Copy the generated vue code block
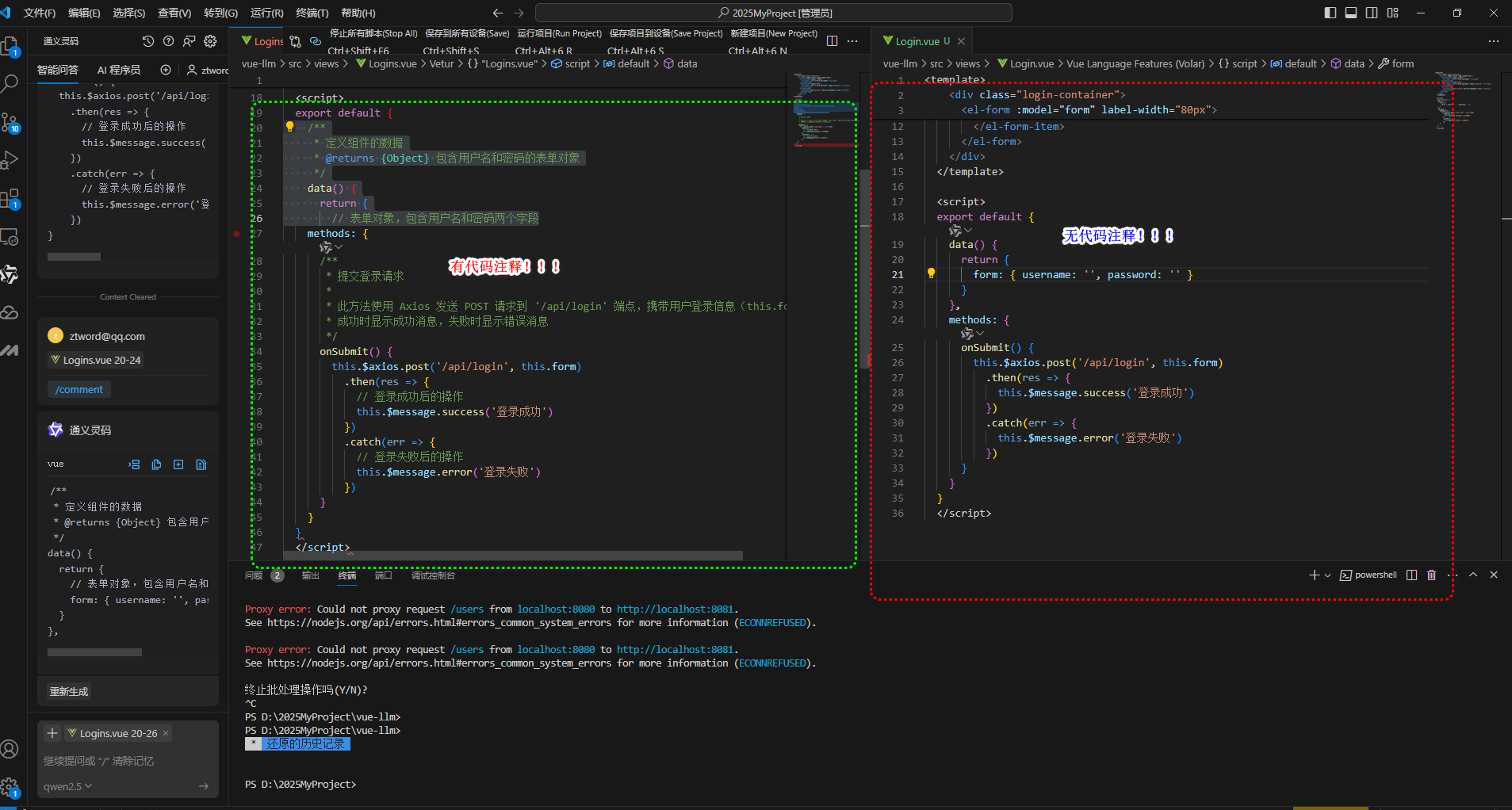 [x=156, y=464]
